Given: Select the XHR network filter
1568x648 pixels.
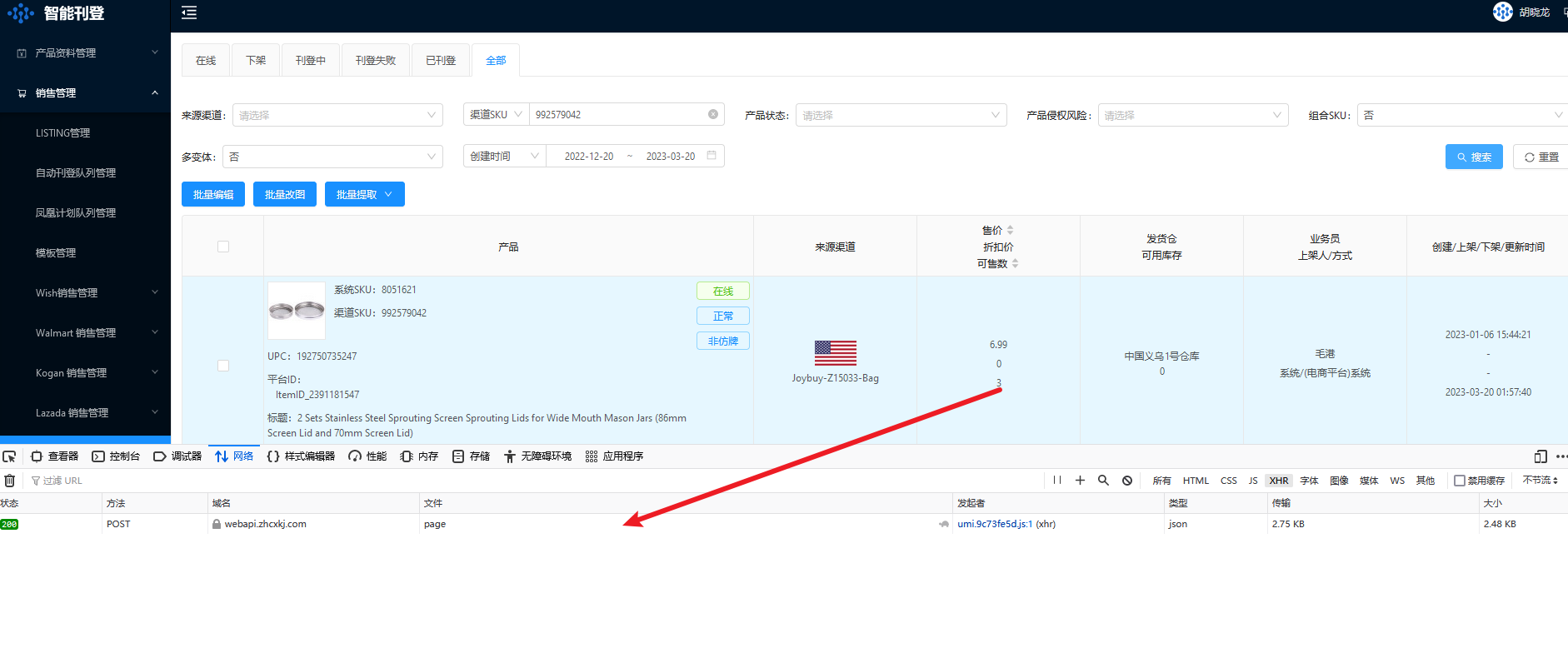Looking at the screenshot, I should tap(1279, 481).
